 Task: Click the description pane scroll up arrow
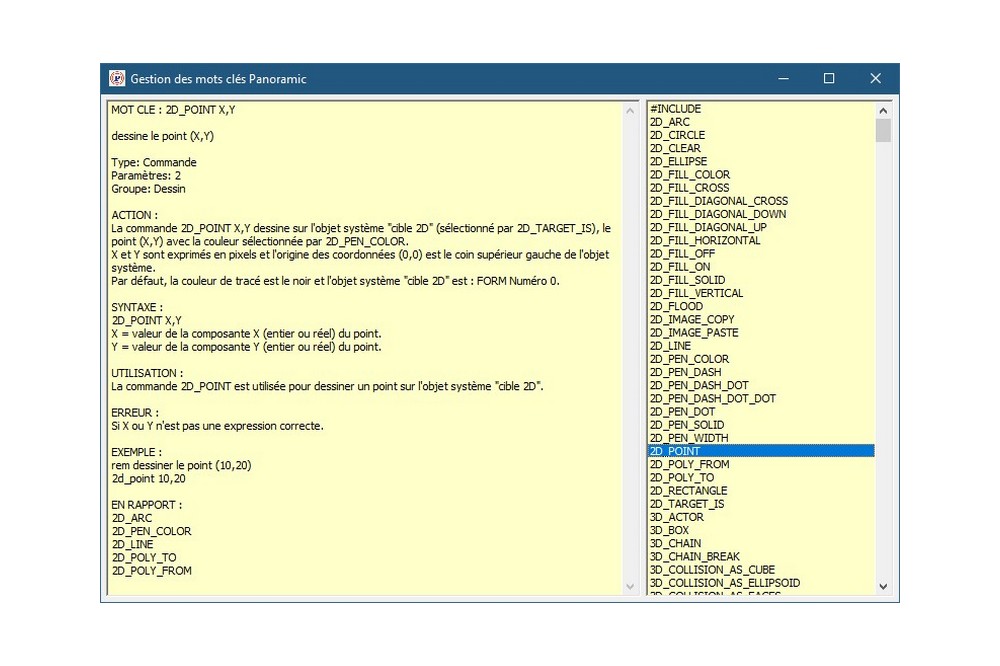point(630,110)
